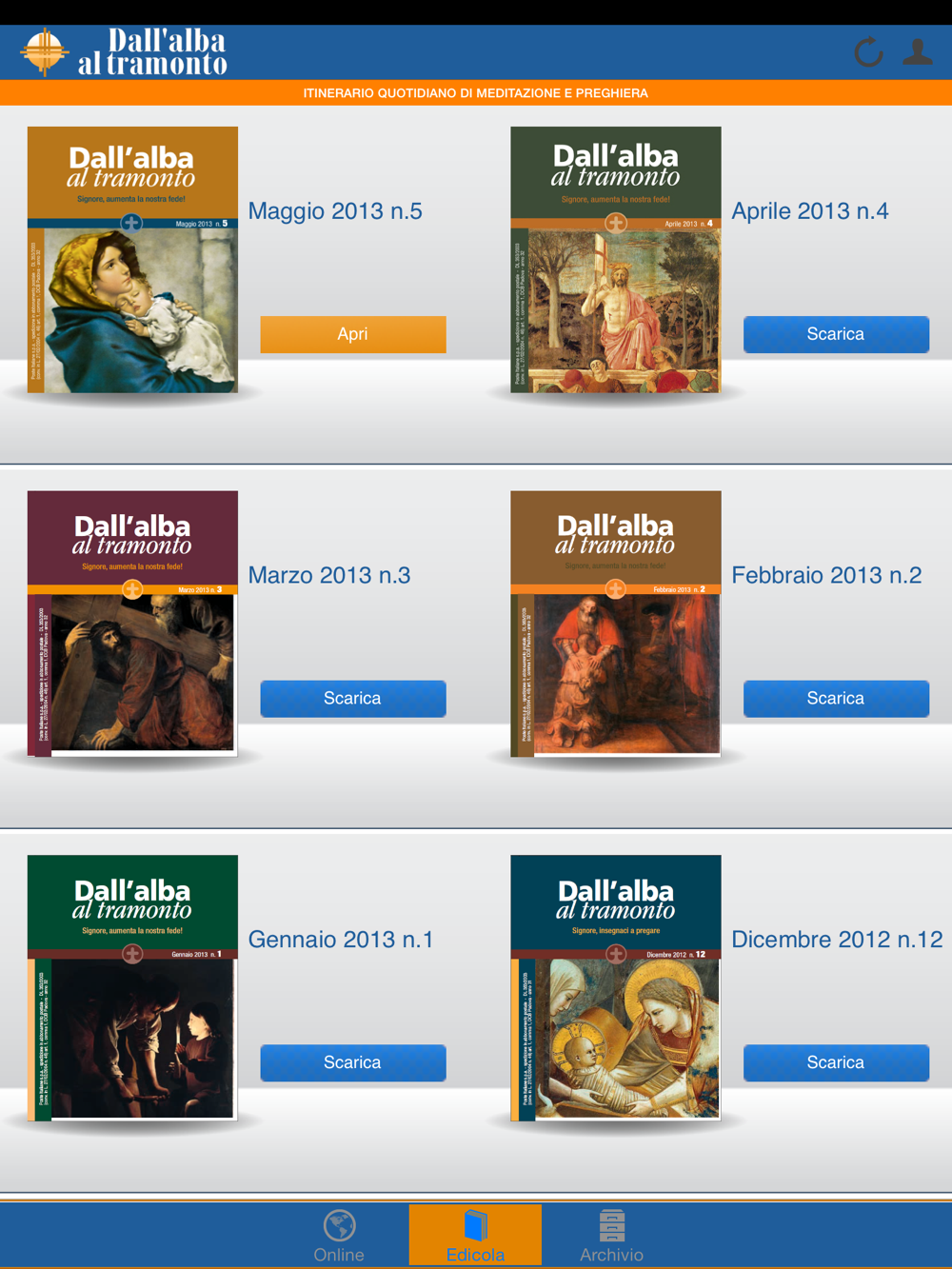Download Febbraio 2013 n.2 with Scarica

pos(836,699)
